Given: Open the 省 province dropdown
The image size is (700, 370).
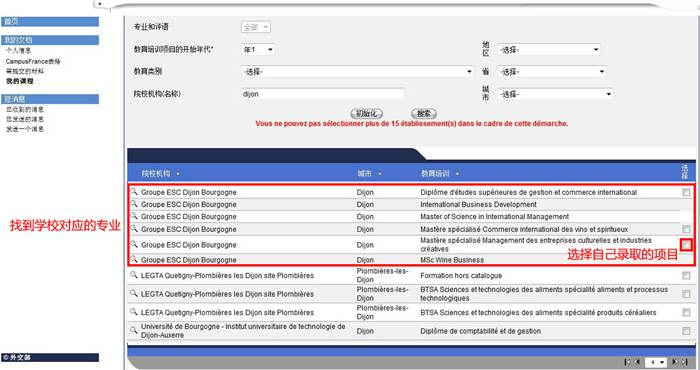Looking at the screenshot, I should coord(552,71).
